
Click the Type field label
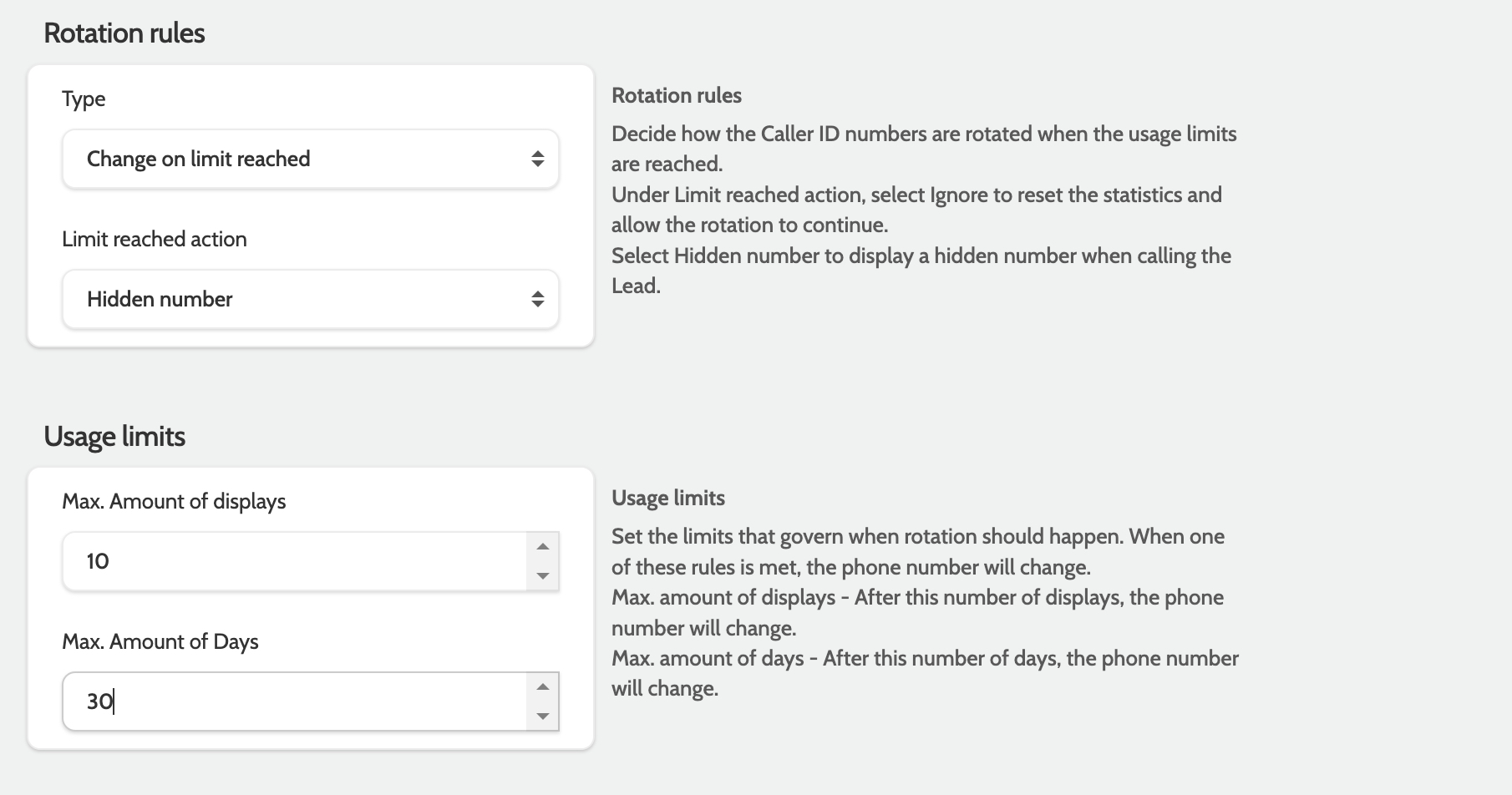pos(84,99)
